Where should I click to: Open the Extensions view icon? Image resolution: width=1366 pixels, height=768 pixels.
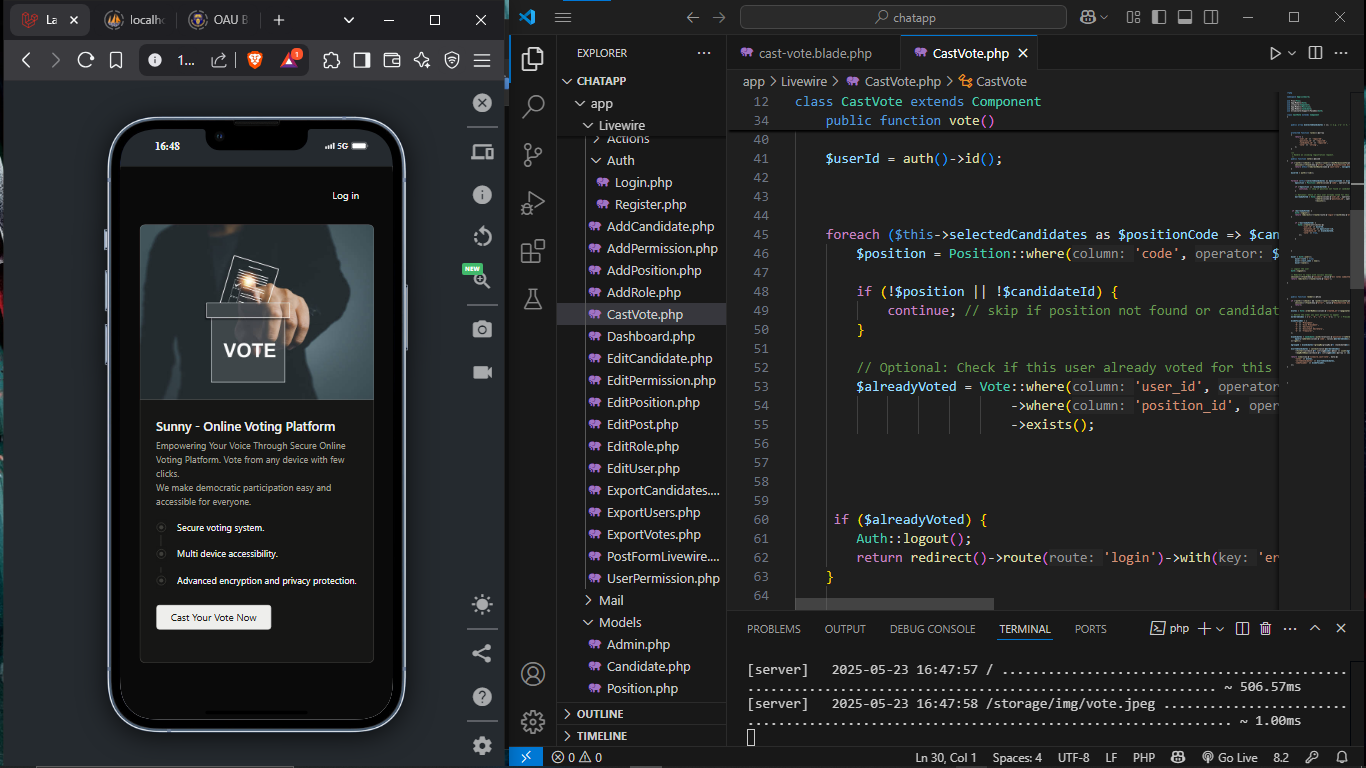click(533, 251)
